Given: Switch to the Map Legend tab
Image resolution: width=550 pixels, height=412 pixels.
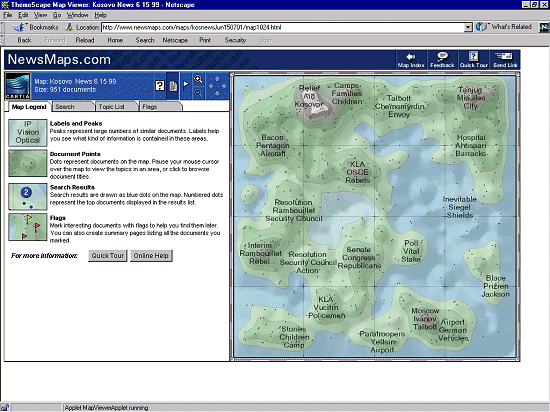Looking at the screenshot, I should [x=28, y=107].
